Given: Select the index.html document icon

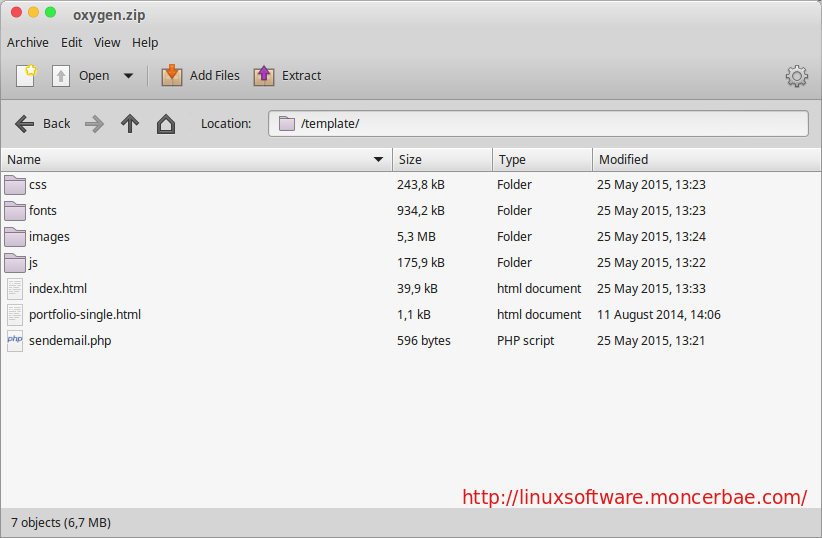Looking at the screenshot, I should pos(15,288).
